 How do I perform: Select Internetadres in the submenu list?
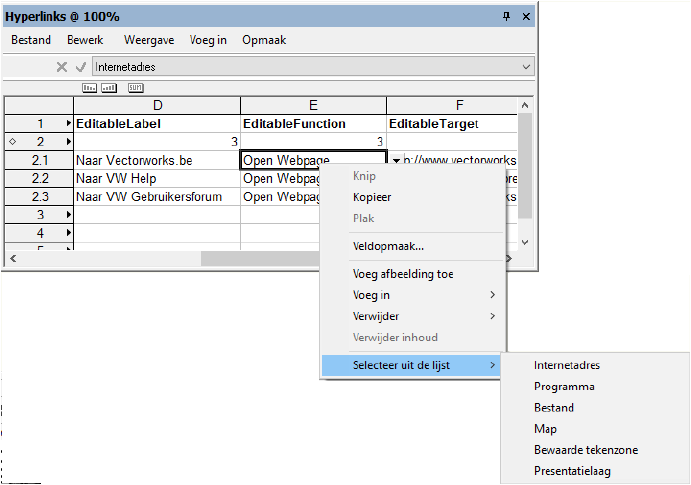click(595, 365)
